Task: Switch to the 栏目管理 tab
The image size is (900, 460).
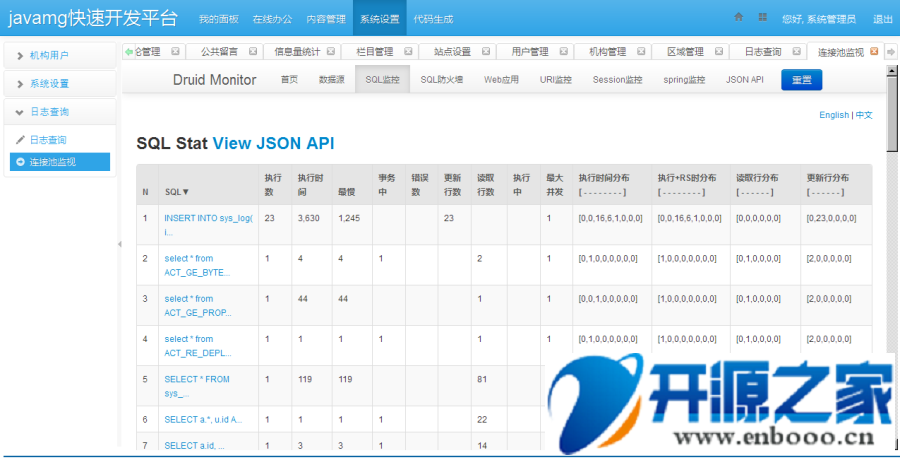Action: click(375, 52)
